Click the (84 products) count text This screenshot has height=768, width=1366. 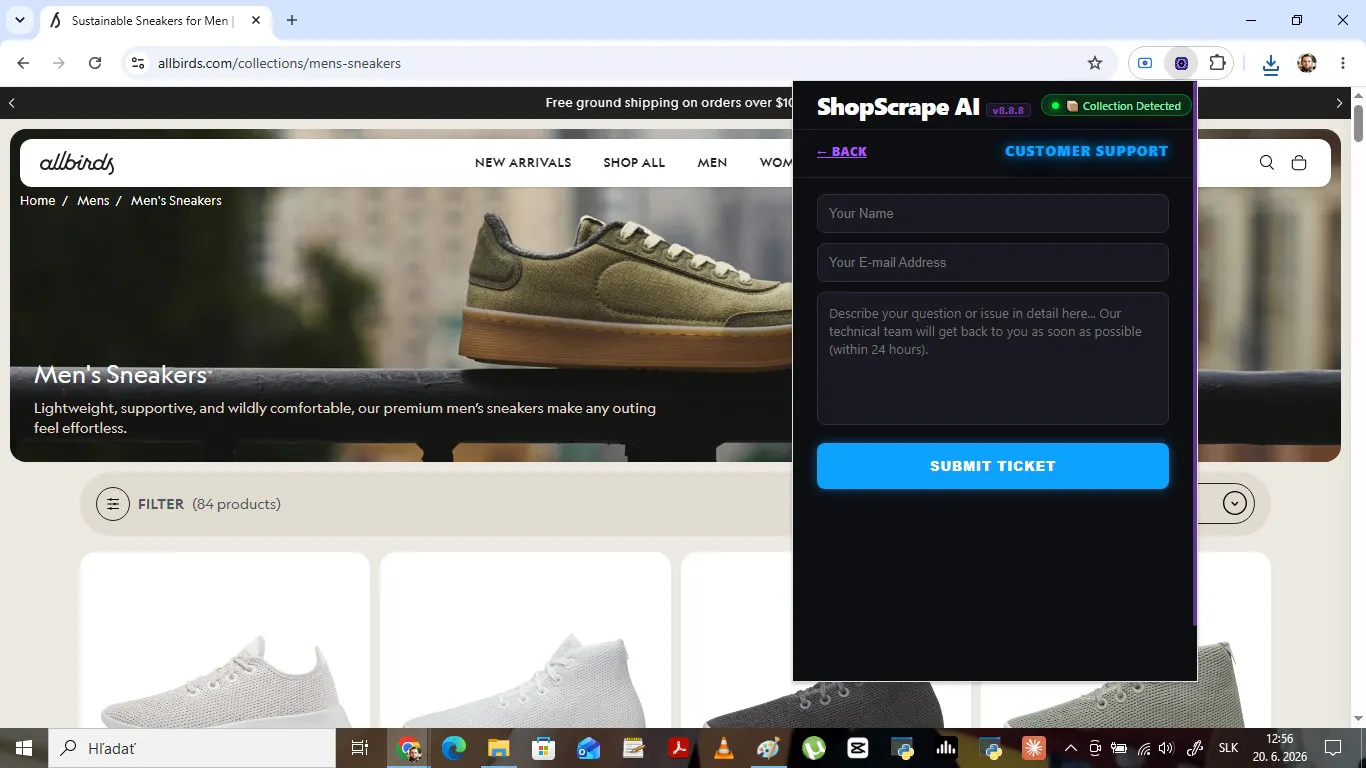click(236, 504)
